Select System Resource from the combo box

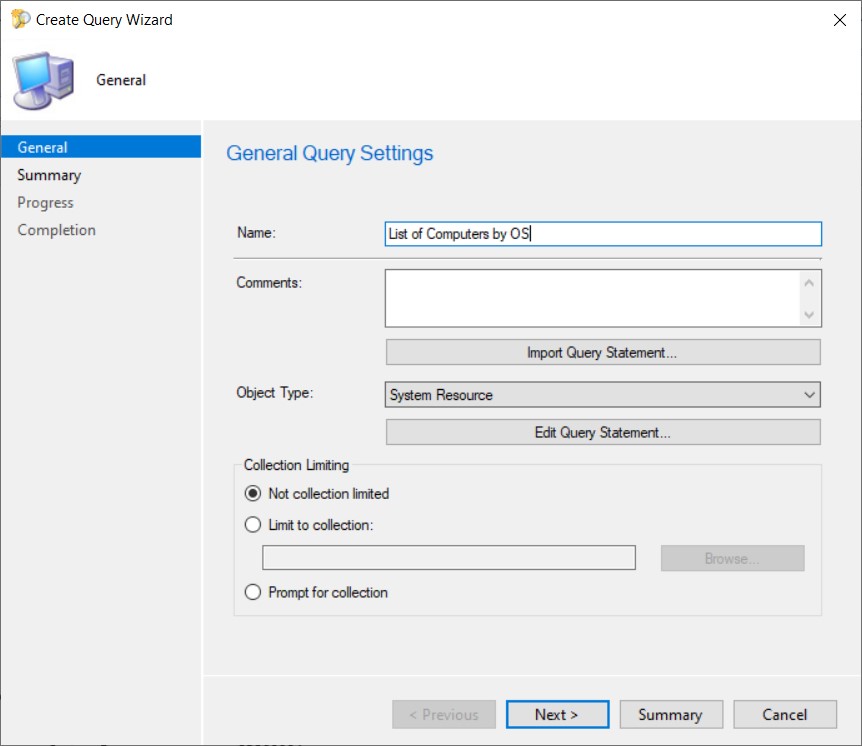point(600,395)
